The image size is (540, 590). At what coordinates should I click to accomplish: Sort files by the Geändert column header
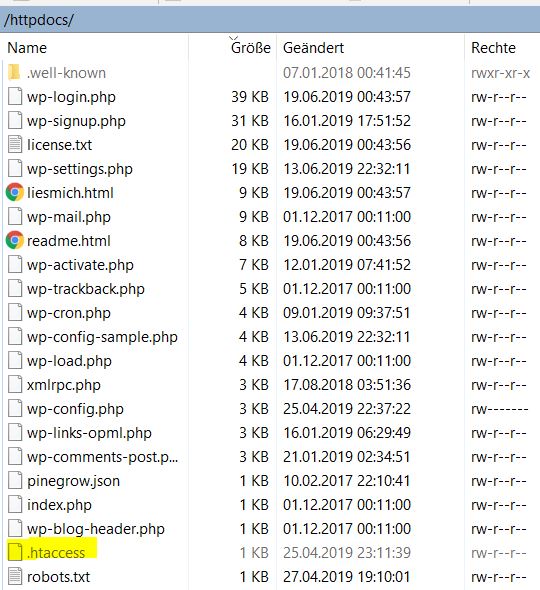coord(313,48)
